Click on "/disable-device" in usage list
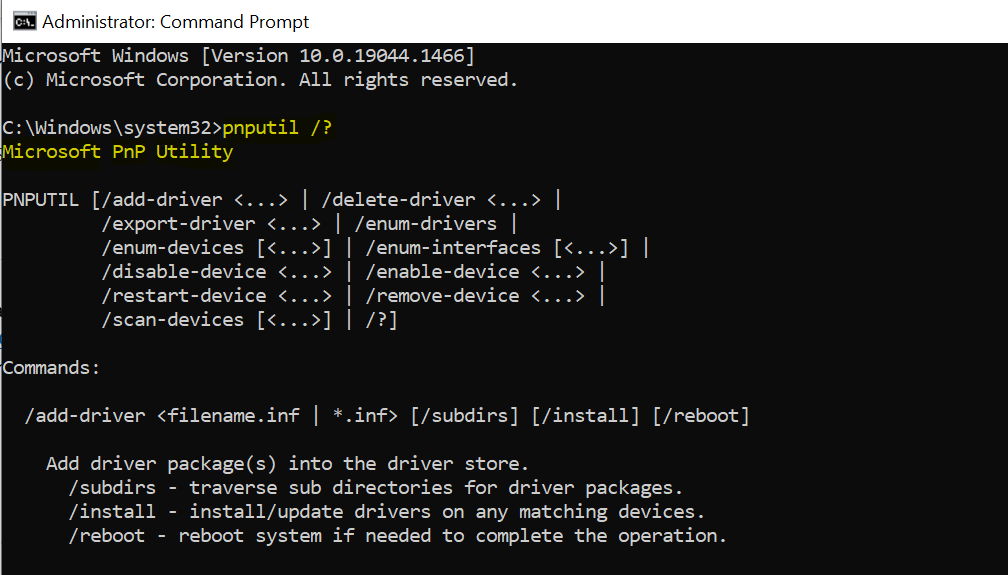 [x=184, y=272]
